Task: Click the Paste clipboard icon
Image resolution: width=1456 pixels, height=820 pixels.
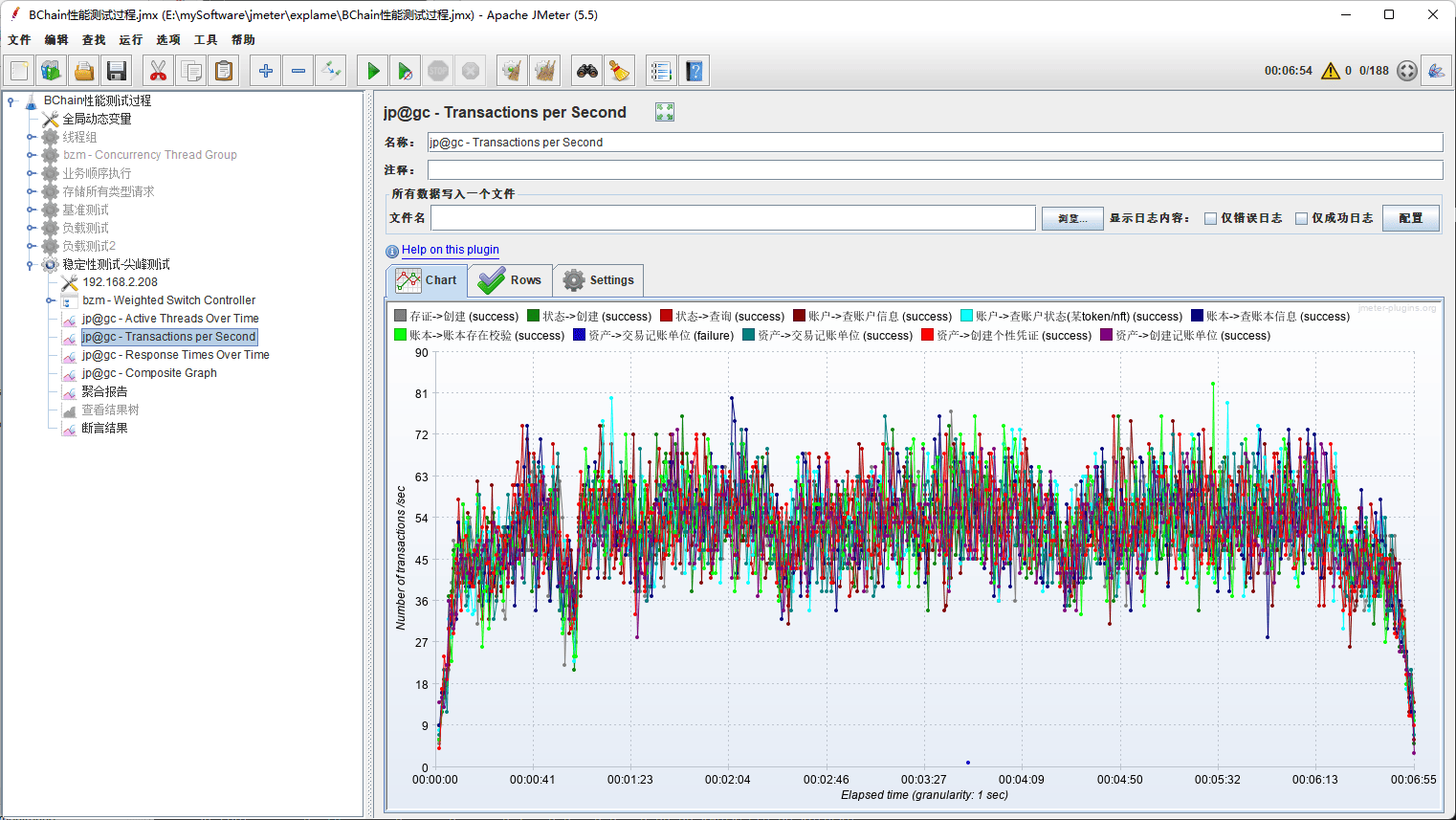Action: (x=224, y=71)
